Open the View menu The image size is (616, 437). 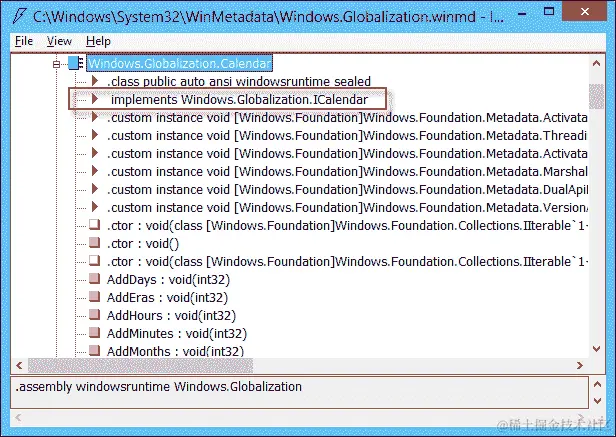(x=59, y=41)
